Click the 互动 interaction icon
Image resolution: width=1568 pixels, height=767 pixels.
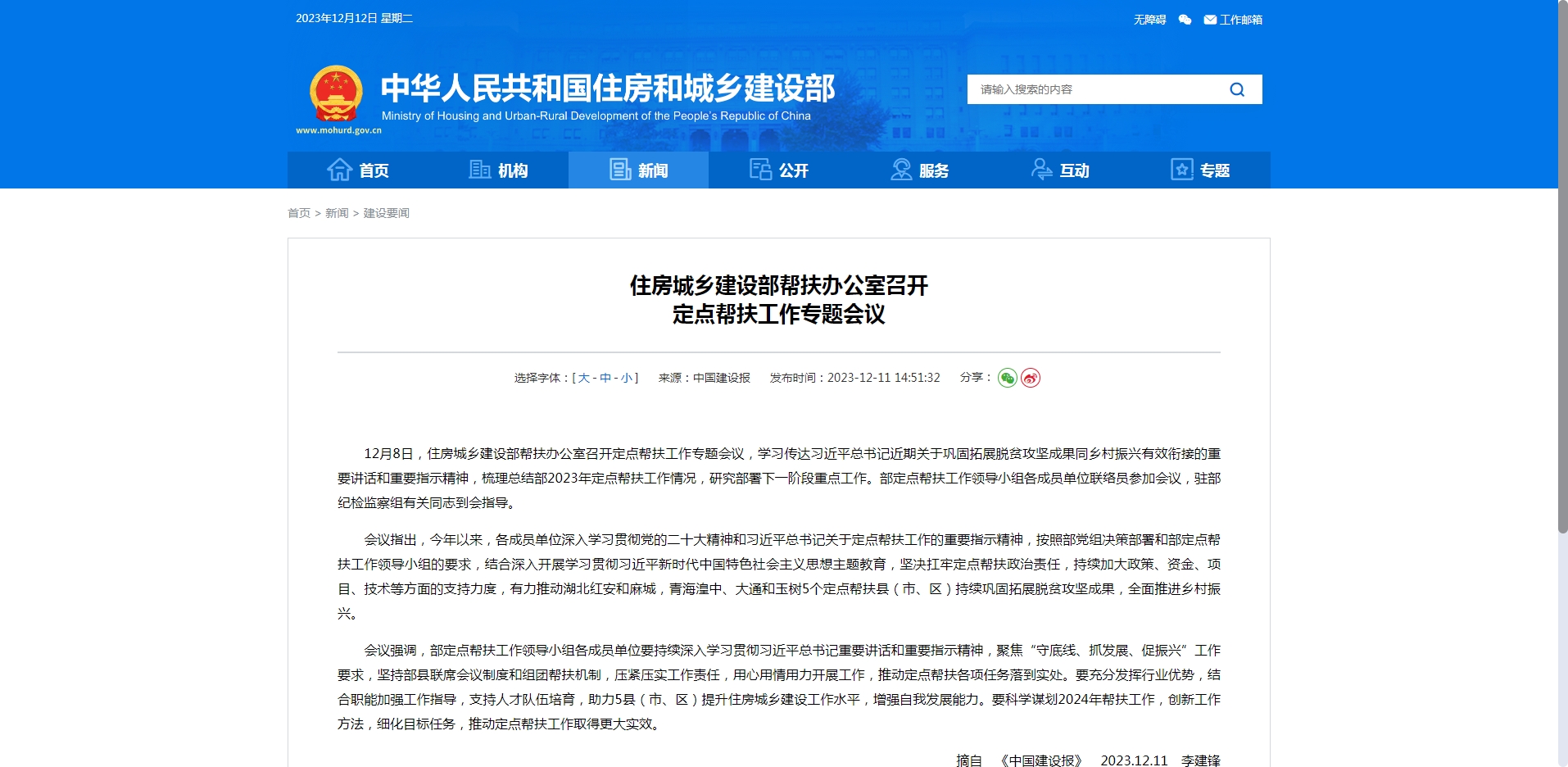pos(1041,170)
